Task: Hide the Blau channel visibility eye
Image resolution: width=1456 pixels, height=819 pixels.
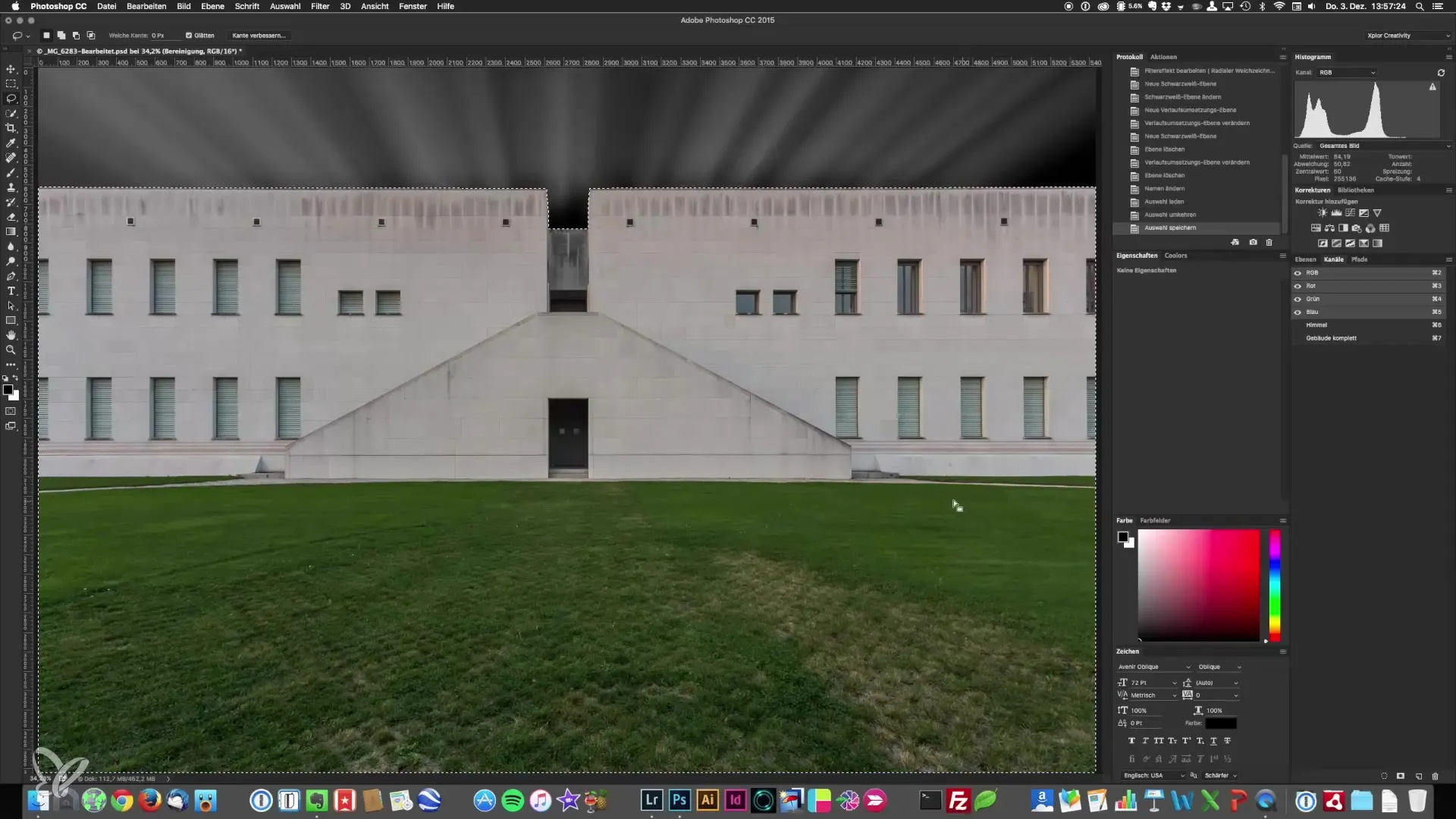Action: point(1298,312)
